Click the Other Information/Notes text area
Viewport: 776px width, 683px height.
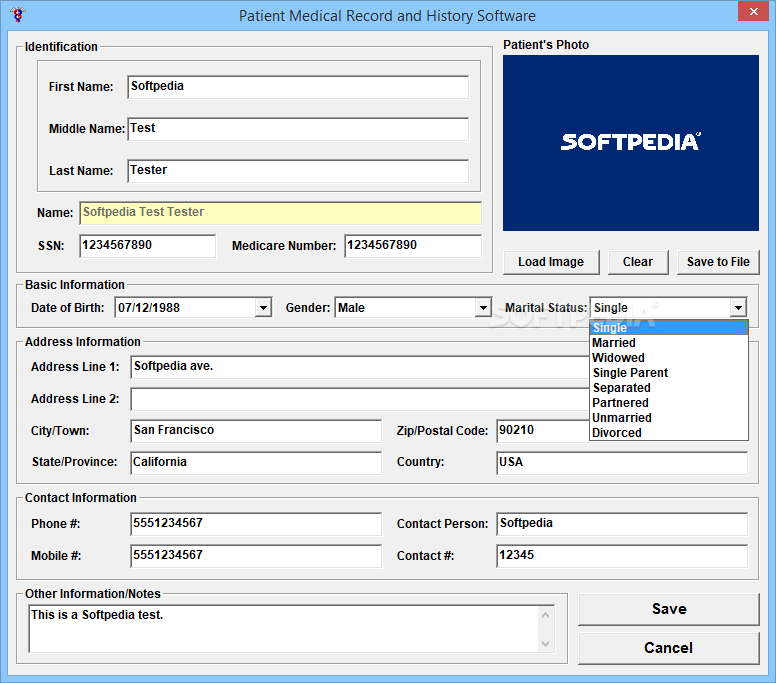[x=284, y=629]
